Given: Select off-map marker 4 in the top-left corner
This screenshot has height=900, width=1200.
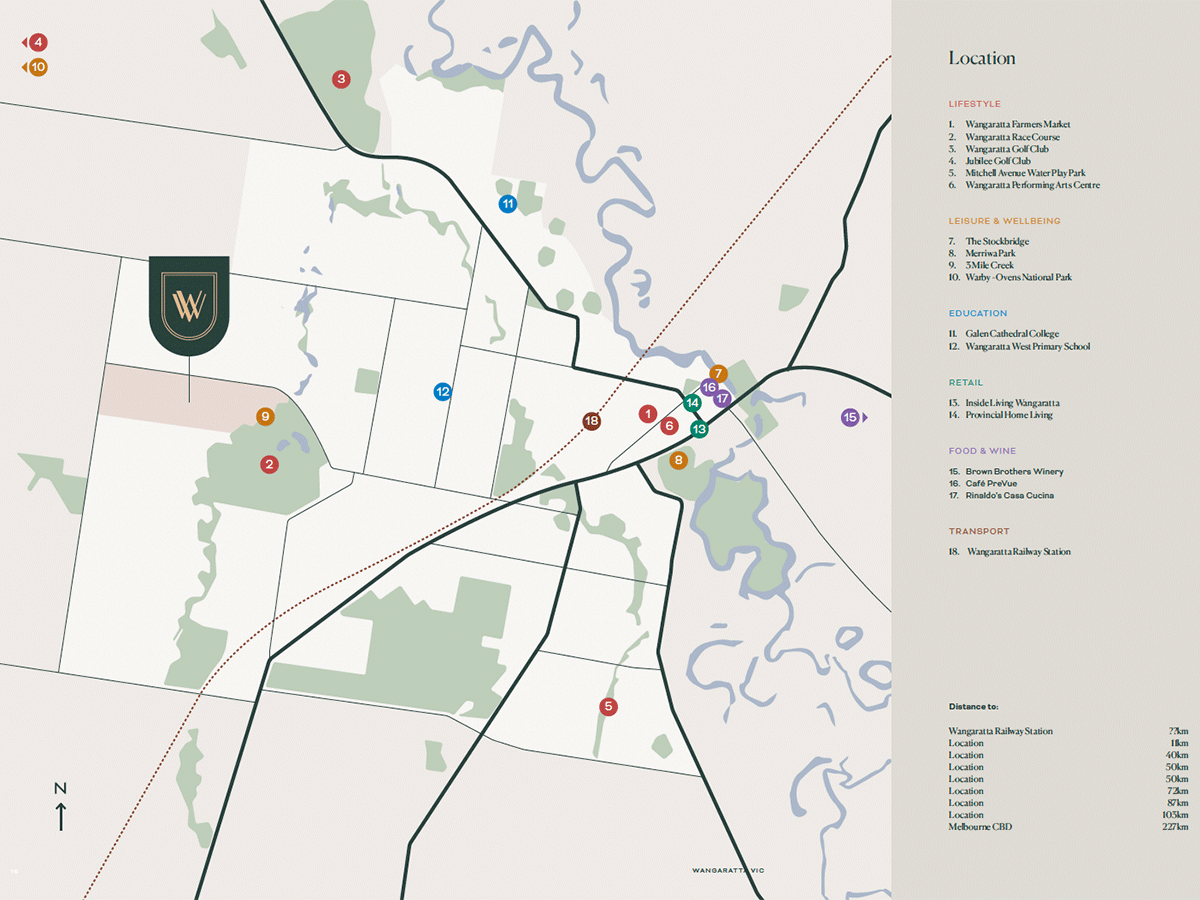Looking at the screenshot, I should 37,42.
